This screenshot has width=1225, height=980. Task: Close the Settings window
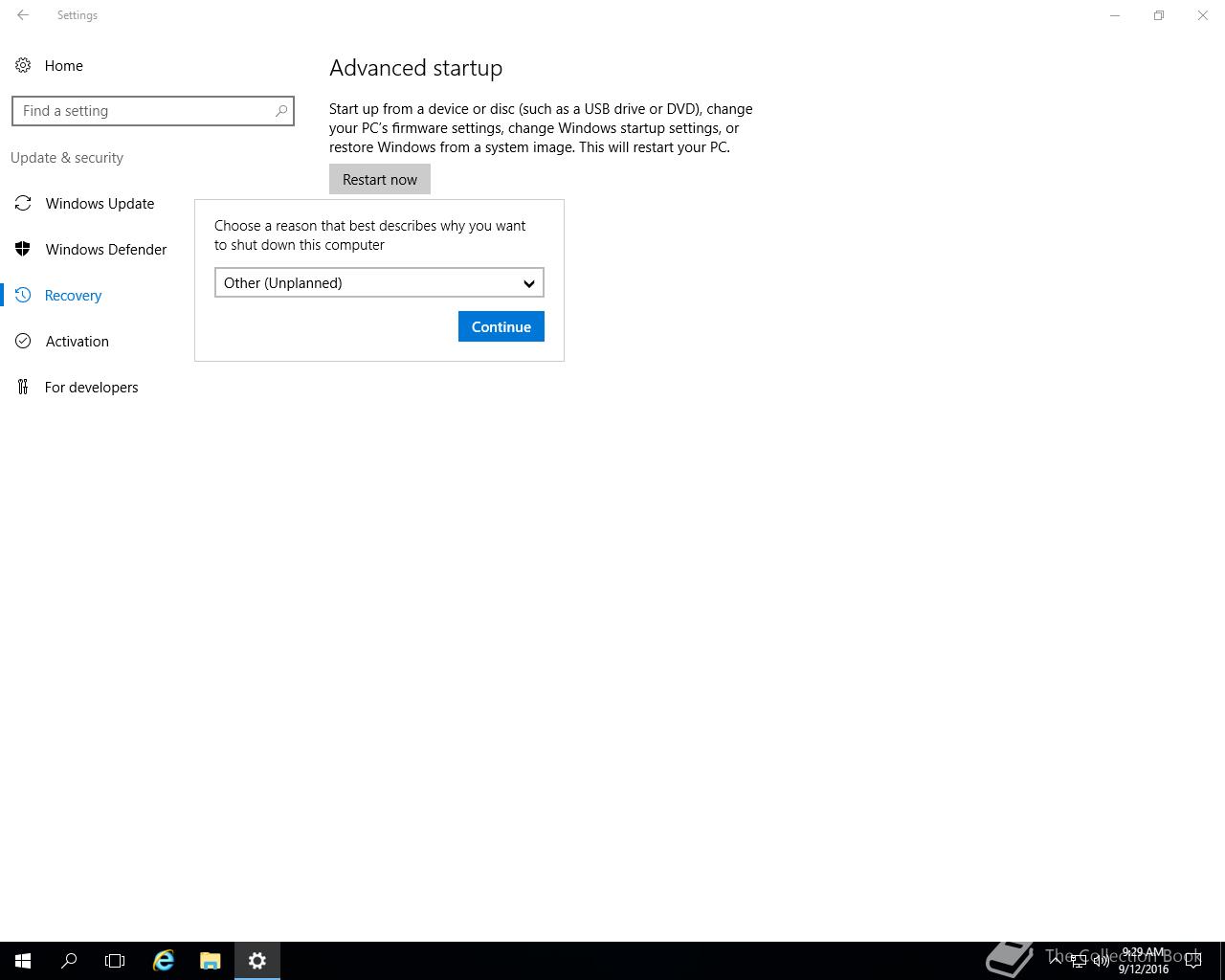pyautogui.click(x=1203, y=15)
